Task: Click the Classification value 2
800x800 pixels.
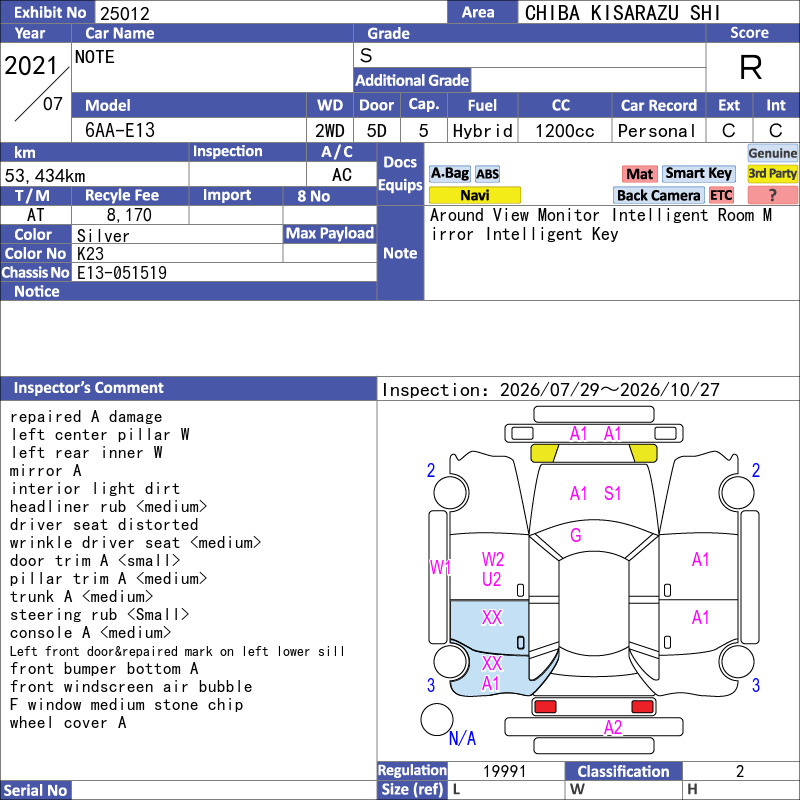Action: click(740, 771)
